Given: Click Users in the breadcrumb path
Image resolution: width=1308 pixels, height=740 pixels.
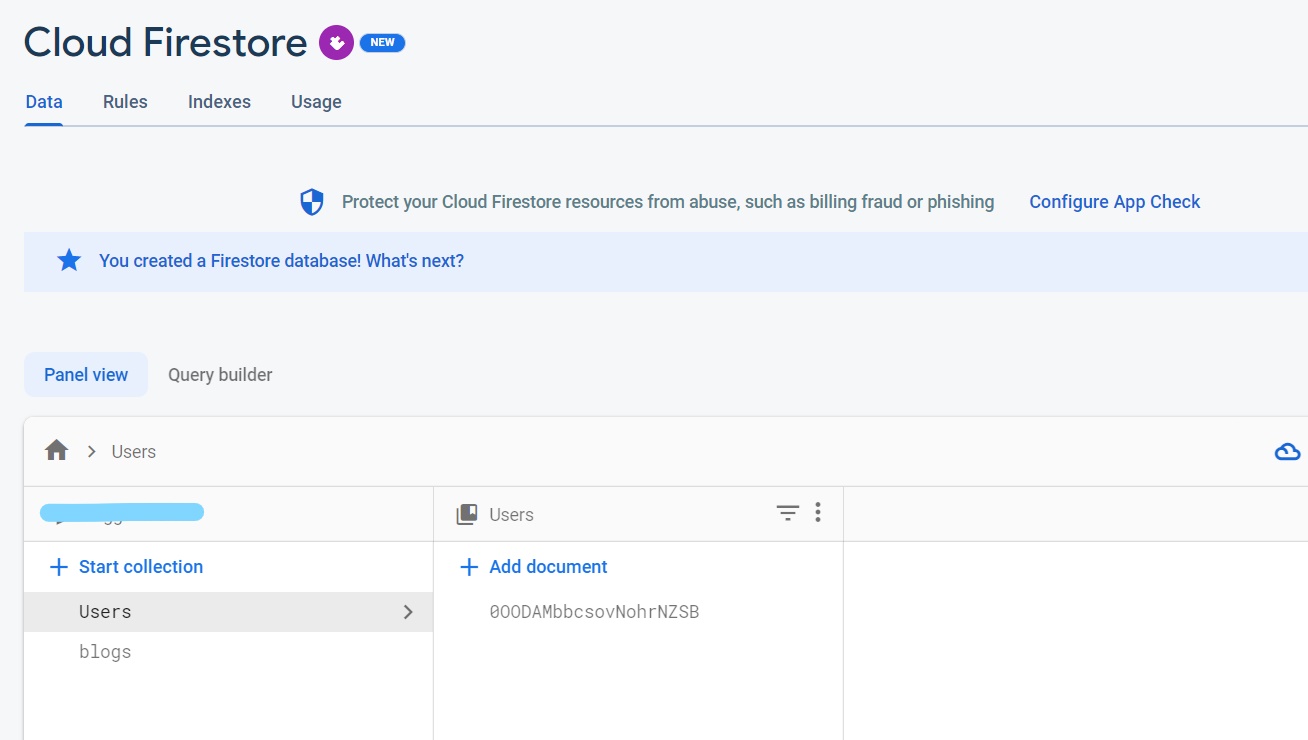Looking at the screenshot, I should [x=134, y=452].
